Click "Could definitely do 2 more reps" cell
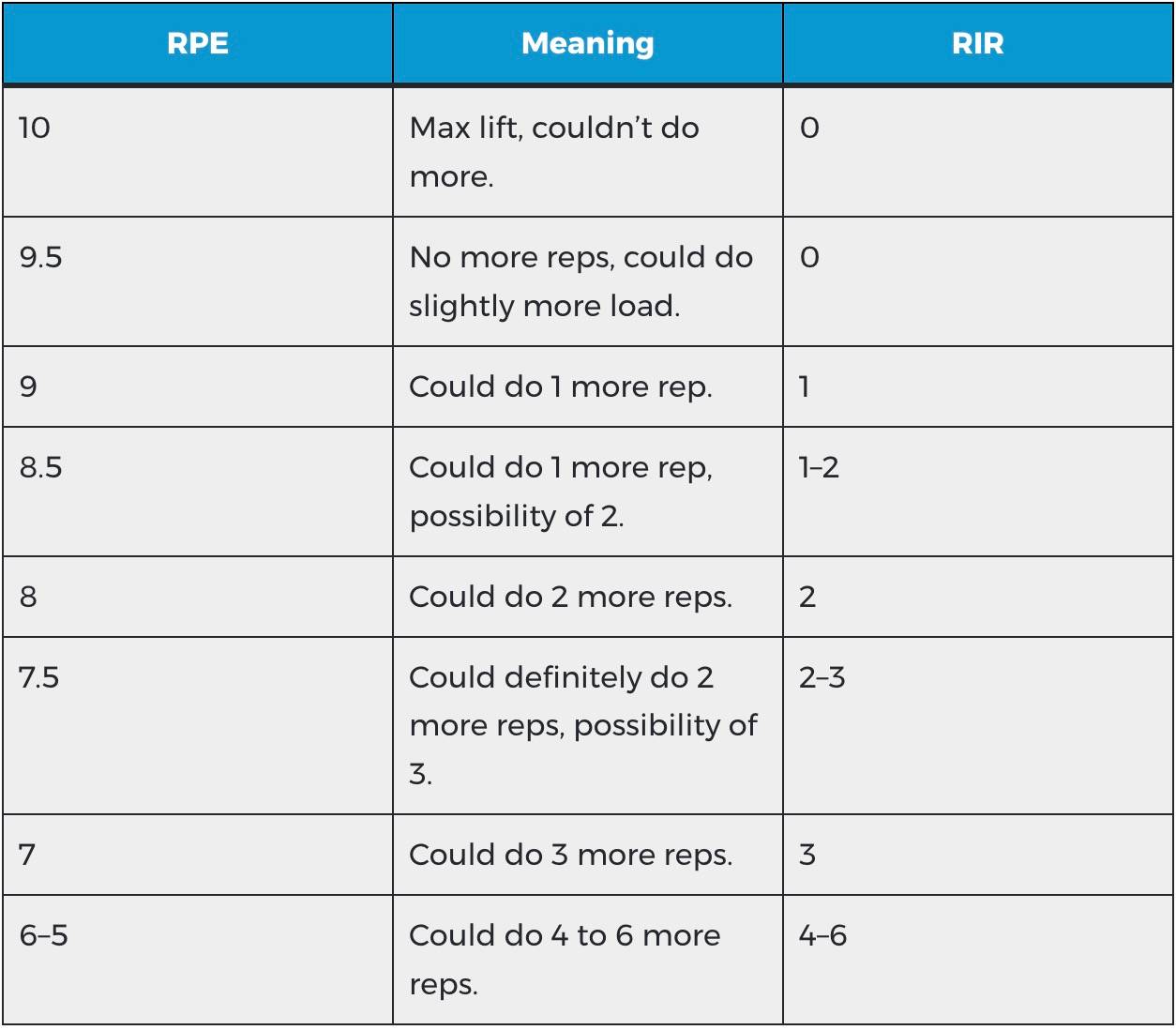1176x1030 pixels. click(582, 724)
